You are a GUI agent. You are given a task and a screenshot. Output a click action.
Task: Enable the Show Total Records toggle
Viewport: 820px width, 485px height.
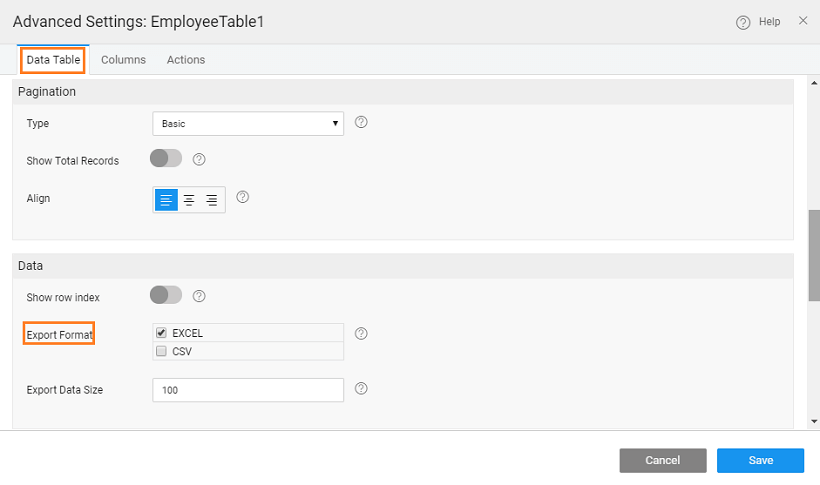click(166, 159)
